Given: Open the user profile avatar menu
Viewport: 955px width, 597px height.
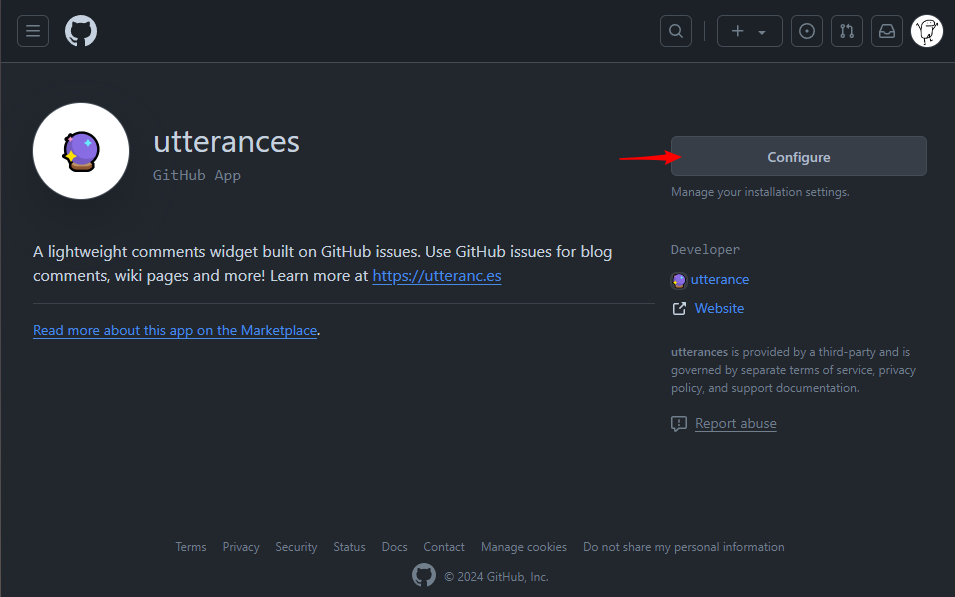Looking at the screenshot, I should point(927,31).
